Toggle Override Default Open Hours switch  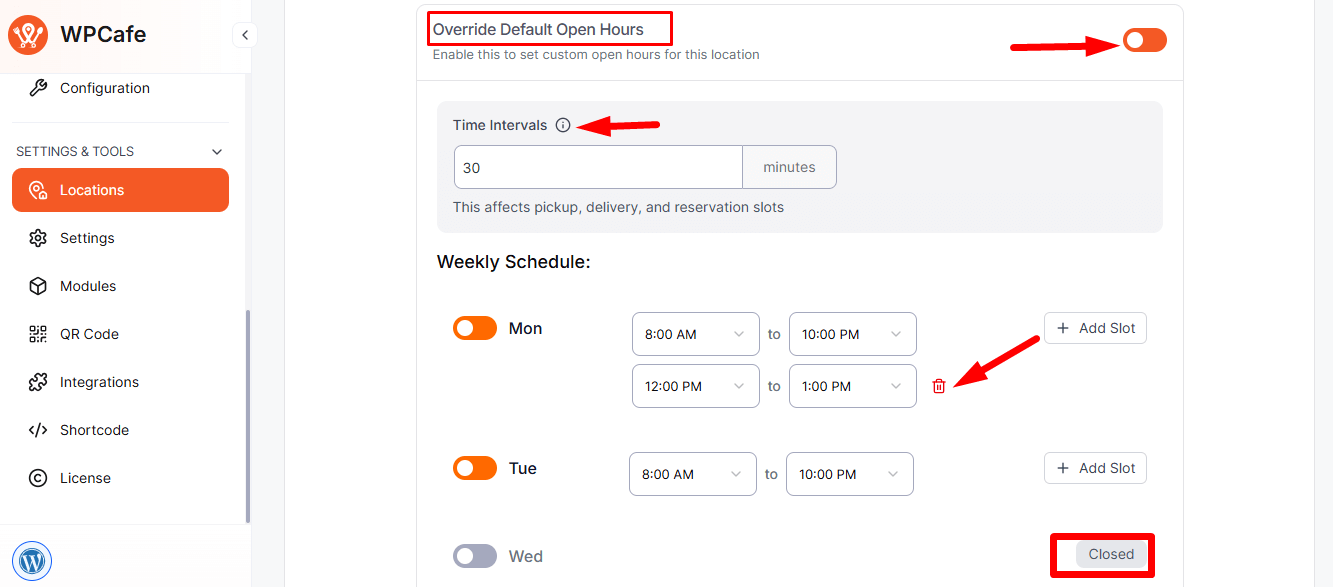1144,40
